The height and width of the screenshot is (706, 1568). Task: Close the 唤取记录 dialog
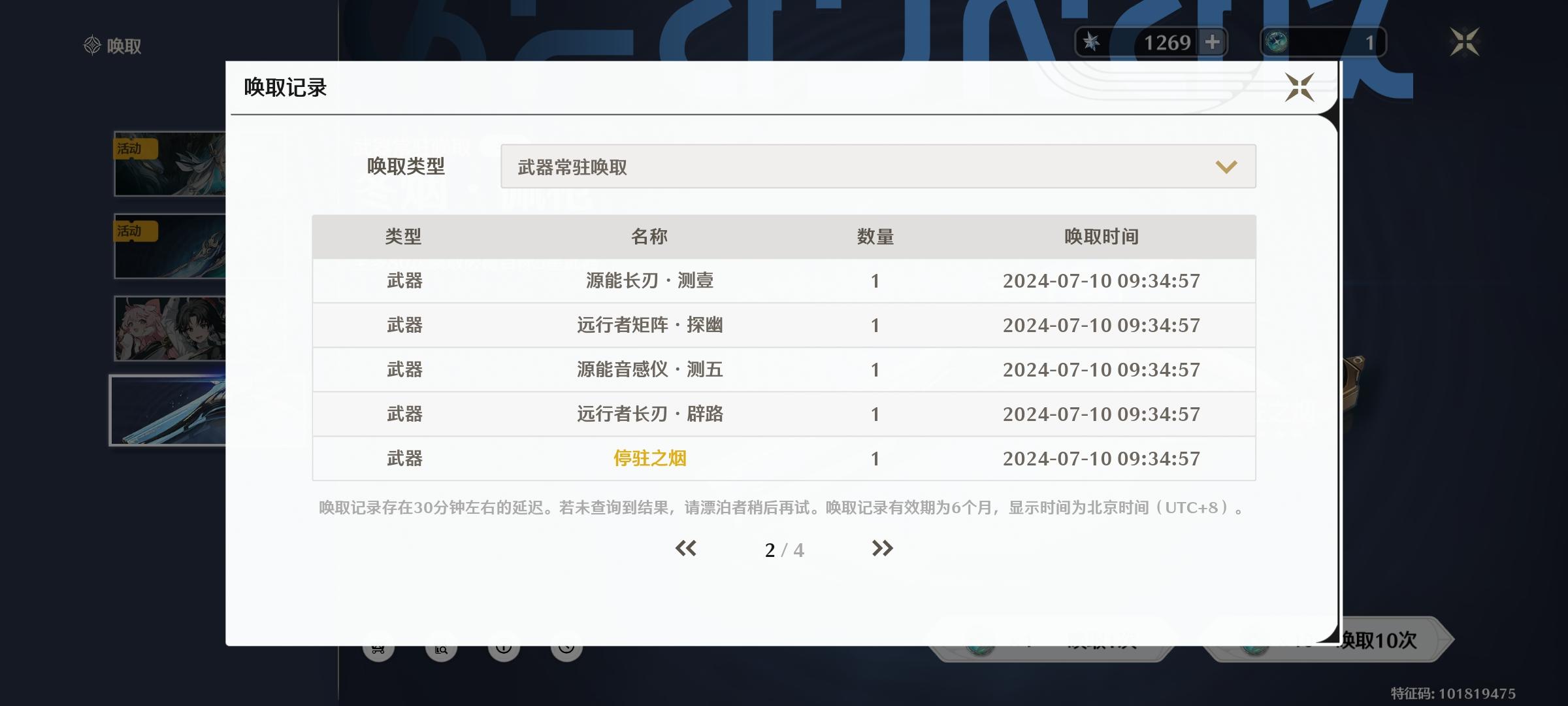1299,88
